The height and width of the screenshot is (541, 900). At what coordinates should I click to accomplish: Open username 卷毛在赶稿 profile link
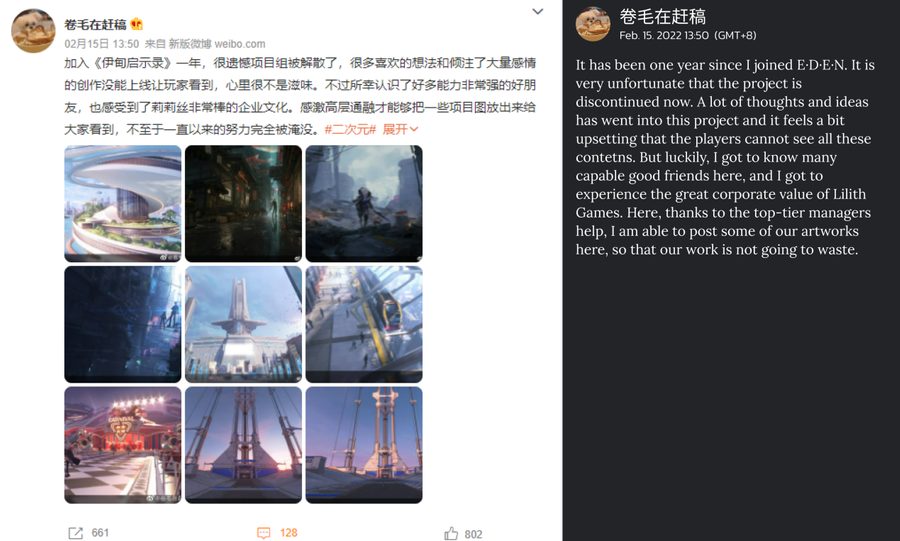click(x=95, y=25)
